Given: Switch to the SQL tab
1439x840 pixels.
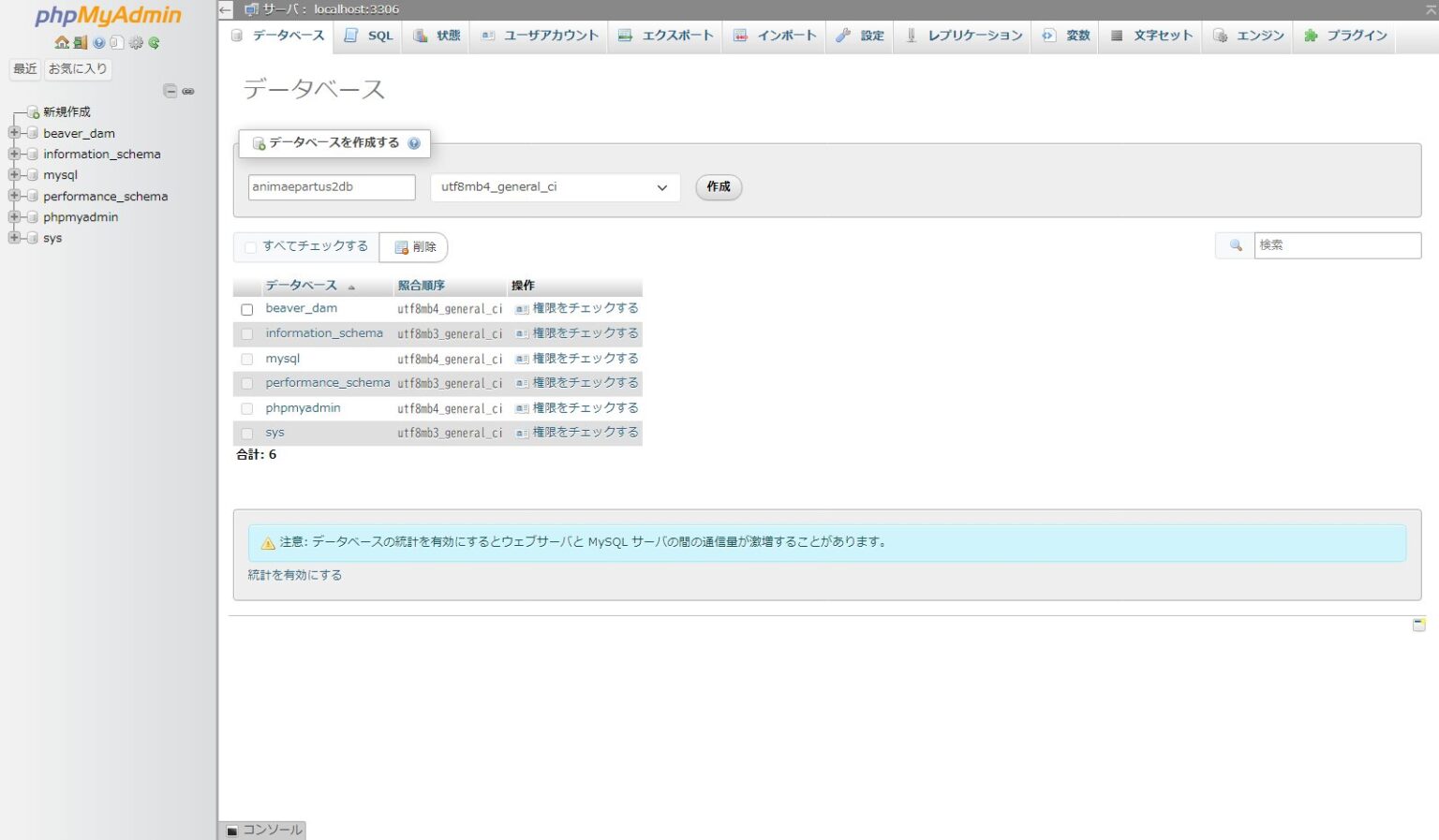Looking at the screenshot, I should [x=367, y=36].
